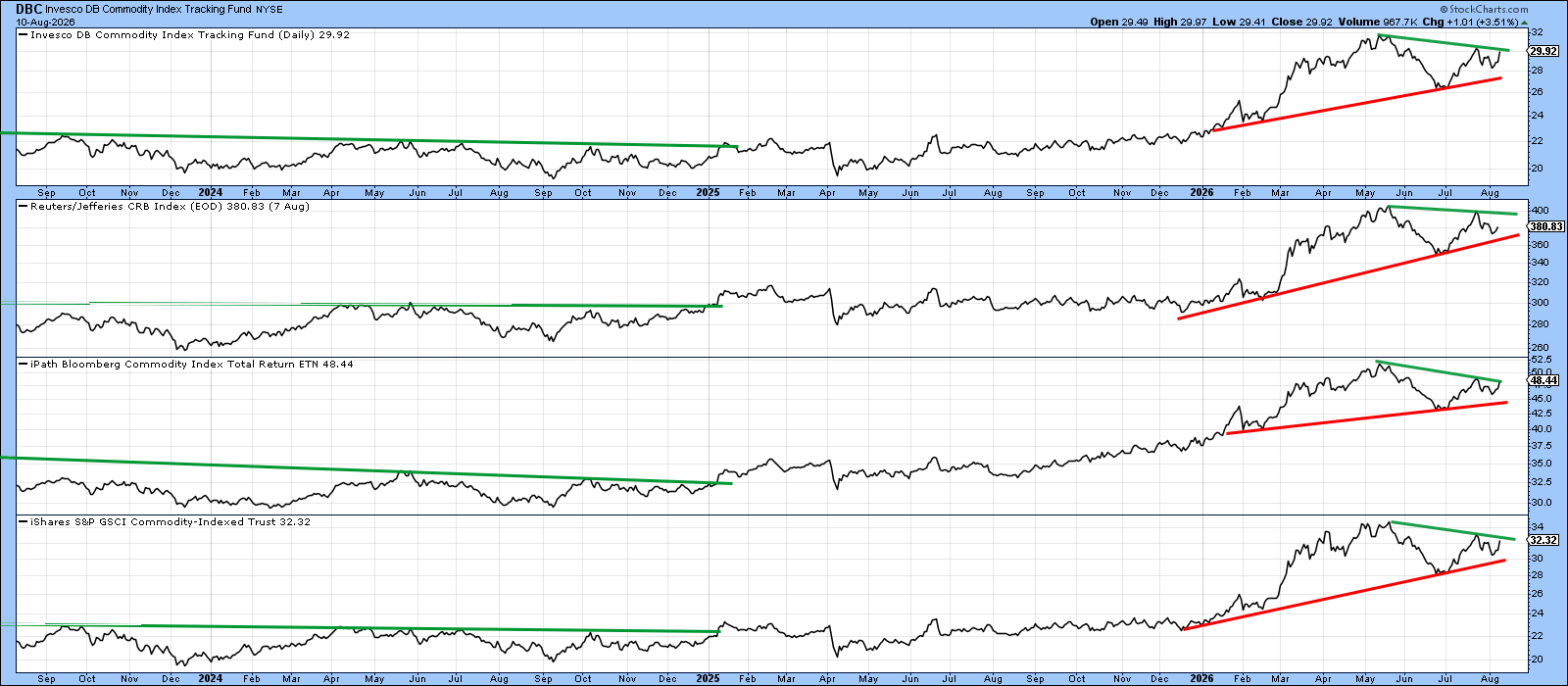
Task: Click the 2024 label on the bottom time axis
Action: point(210,678)
